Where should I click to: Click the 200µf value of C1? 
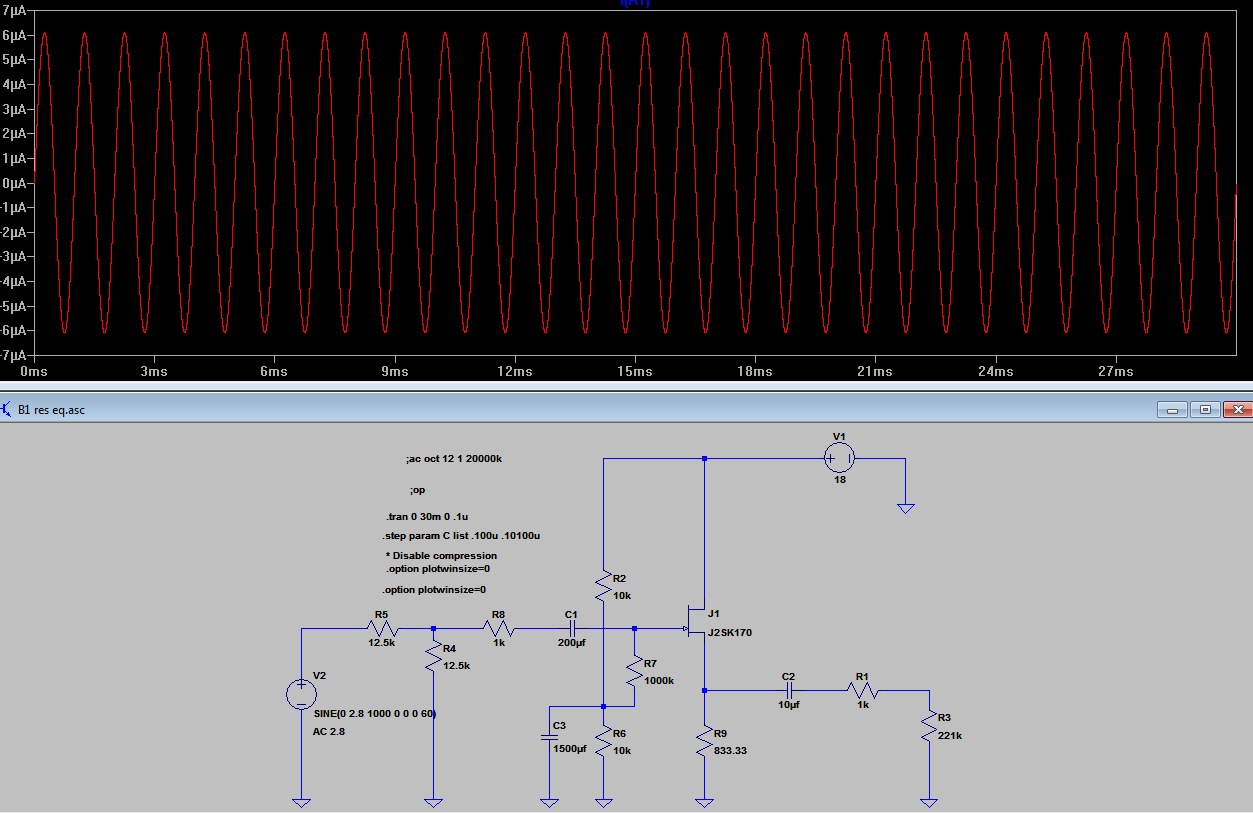[571, 643]
